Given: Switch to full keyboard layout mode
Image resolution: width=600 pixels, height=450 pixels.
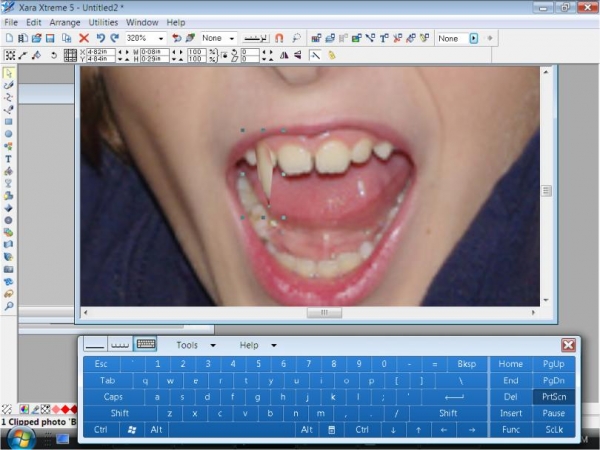Looking at the screenshot, I should tap(146, 344).
